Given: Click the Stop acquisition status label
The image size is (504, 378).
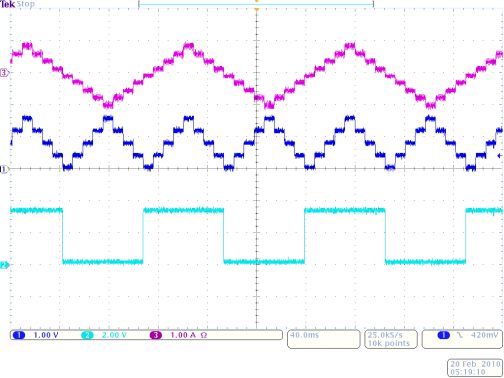Looking at the screenshot, I should coord(26,4).
